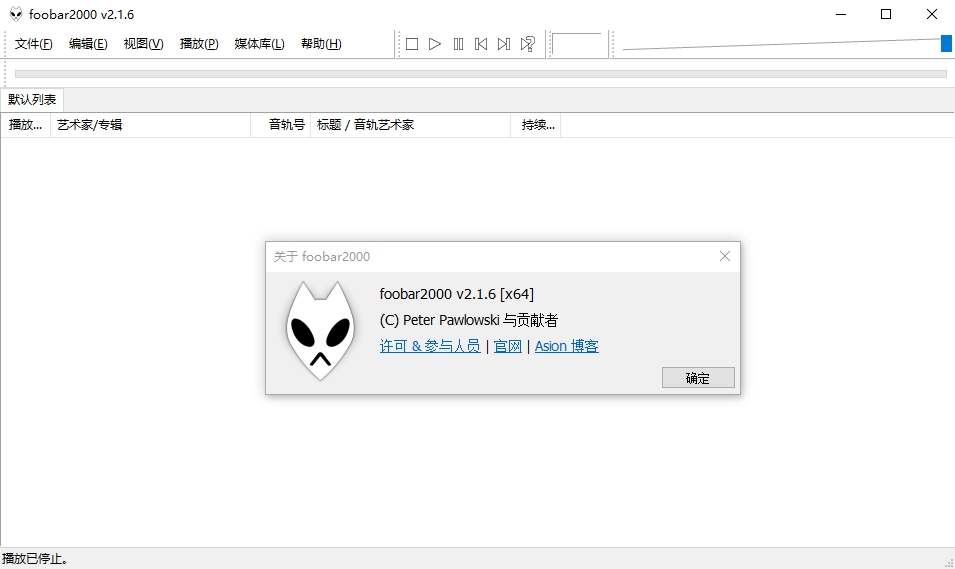Screen dimensions: 955x569
Task: Open the 视图(V) menu
Action: [143, 44]
